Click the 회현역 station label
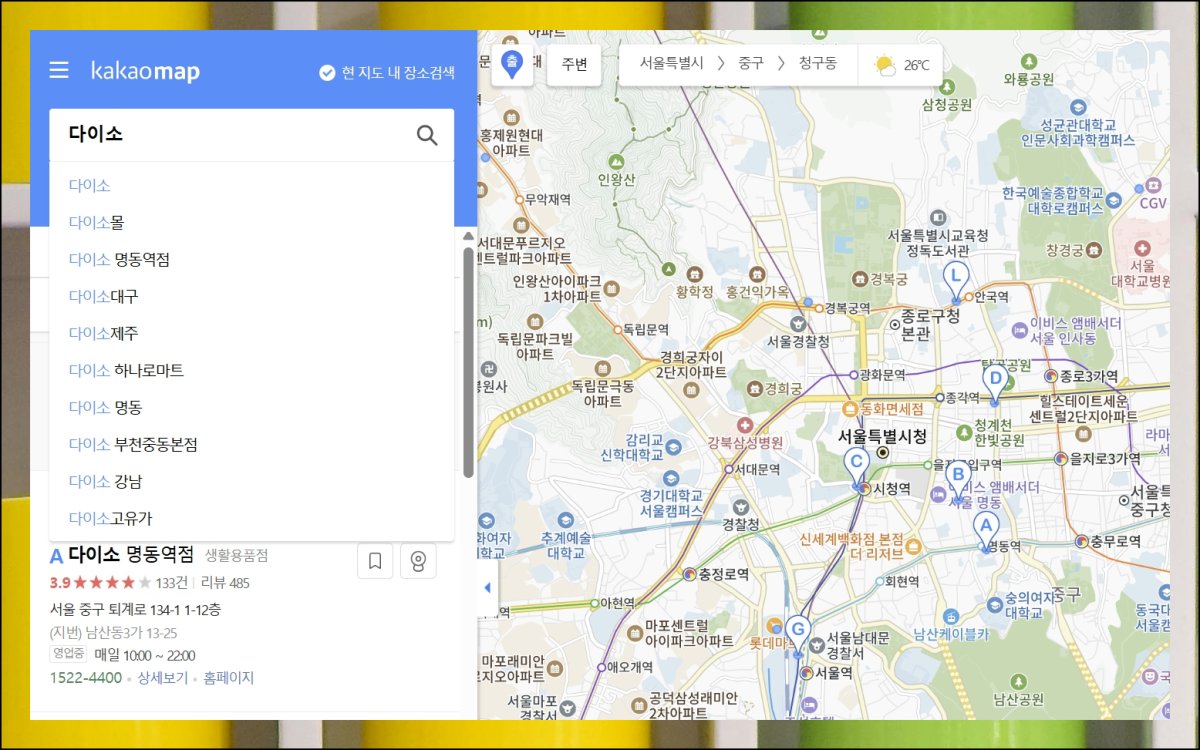Image resolution: width=1200 pixels, height=750 pixels. click(902, 581)
